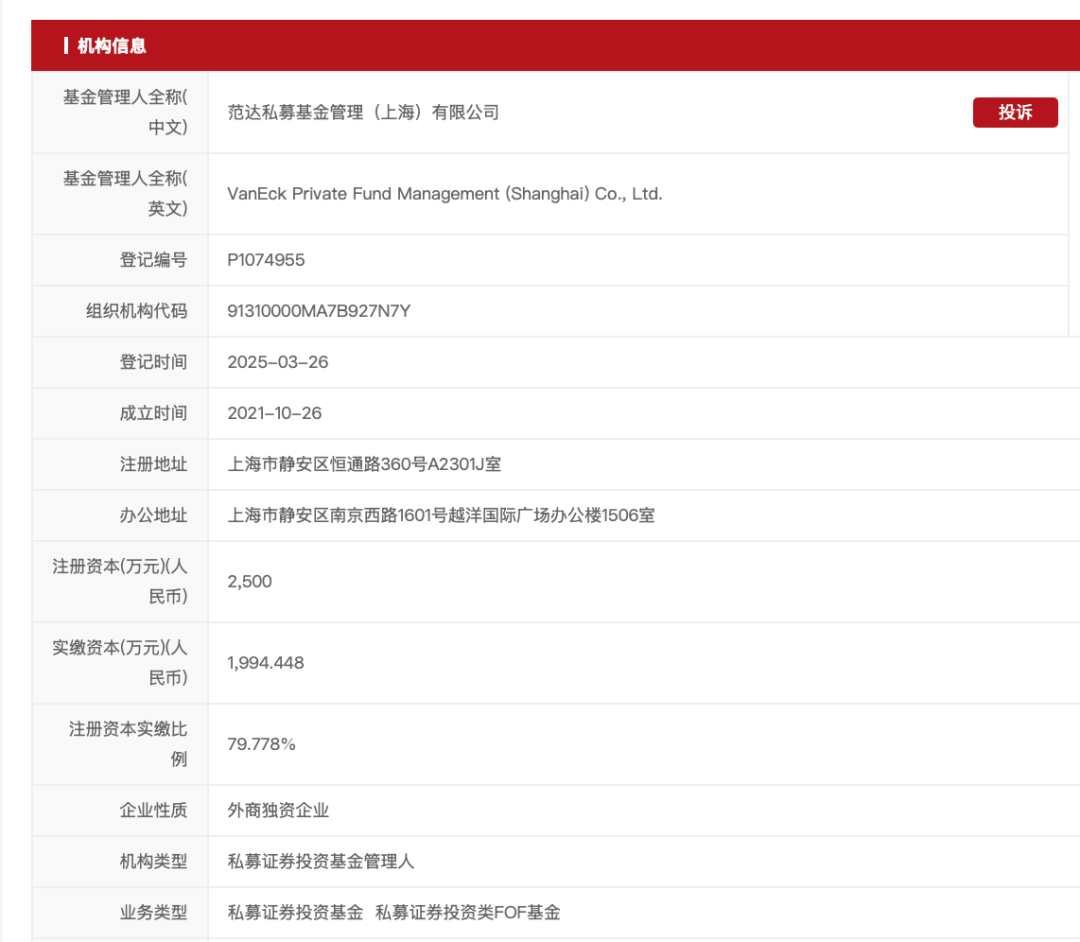Click the institution type 私募证券投资基金管理人

coord(321,861)
